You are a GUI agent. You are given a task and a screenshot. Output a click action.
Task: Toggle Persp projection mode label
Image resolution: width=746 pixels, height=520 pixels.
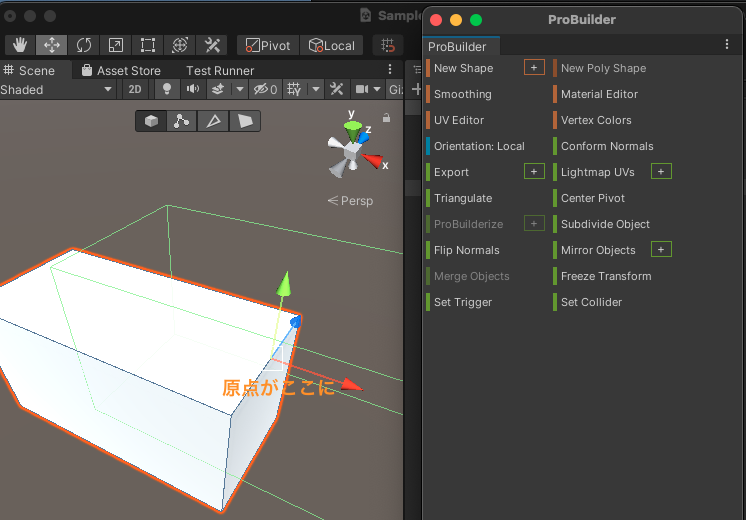click(x=351, y=201)
